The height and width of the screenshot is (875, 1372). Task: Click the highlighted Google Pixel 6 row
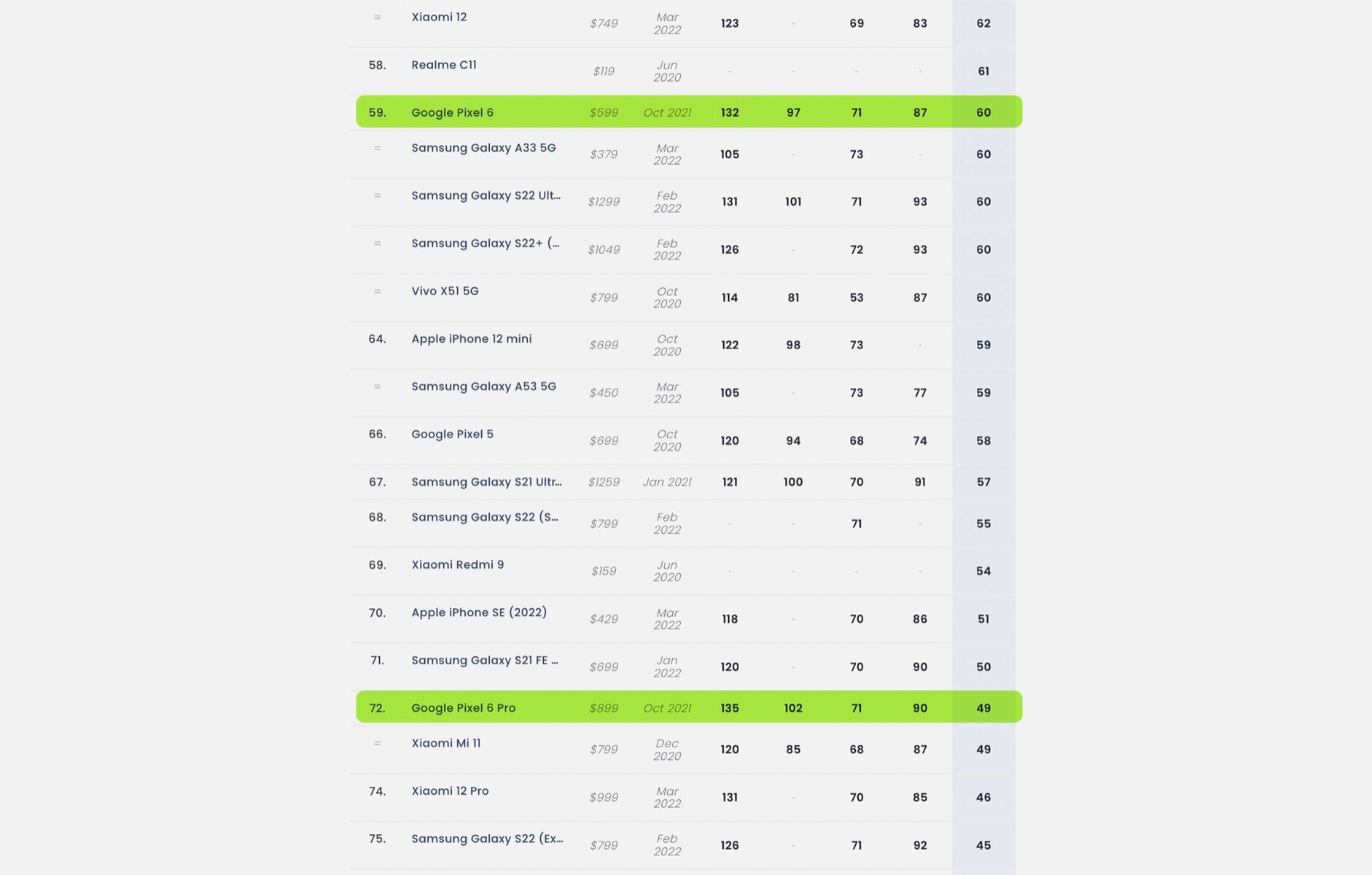(x=689, y=112)
